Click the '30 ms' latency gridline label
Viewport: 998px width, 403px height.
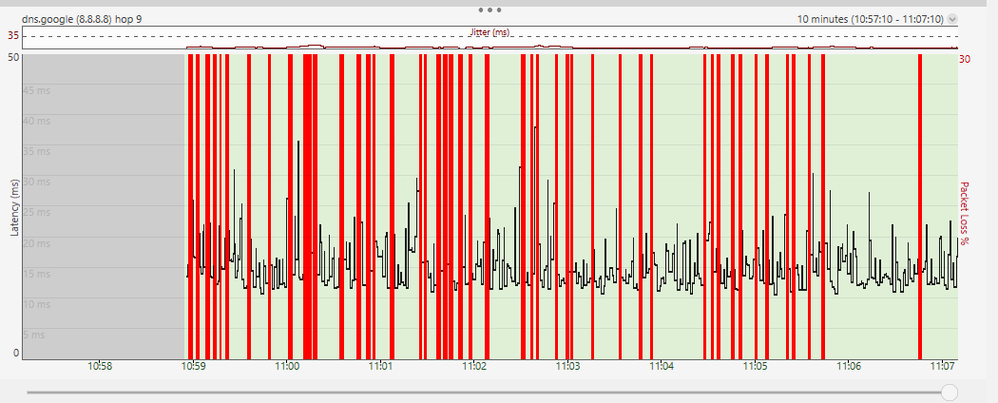point(37,182)
